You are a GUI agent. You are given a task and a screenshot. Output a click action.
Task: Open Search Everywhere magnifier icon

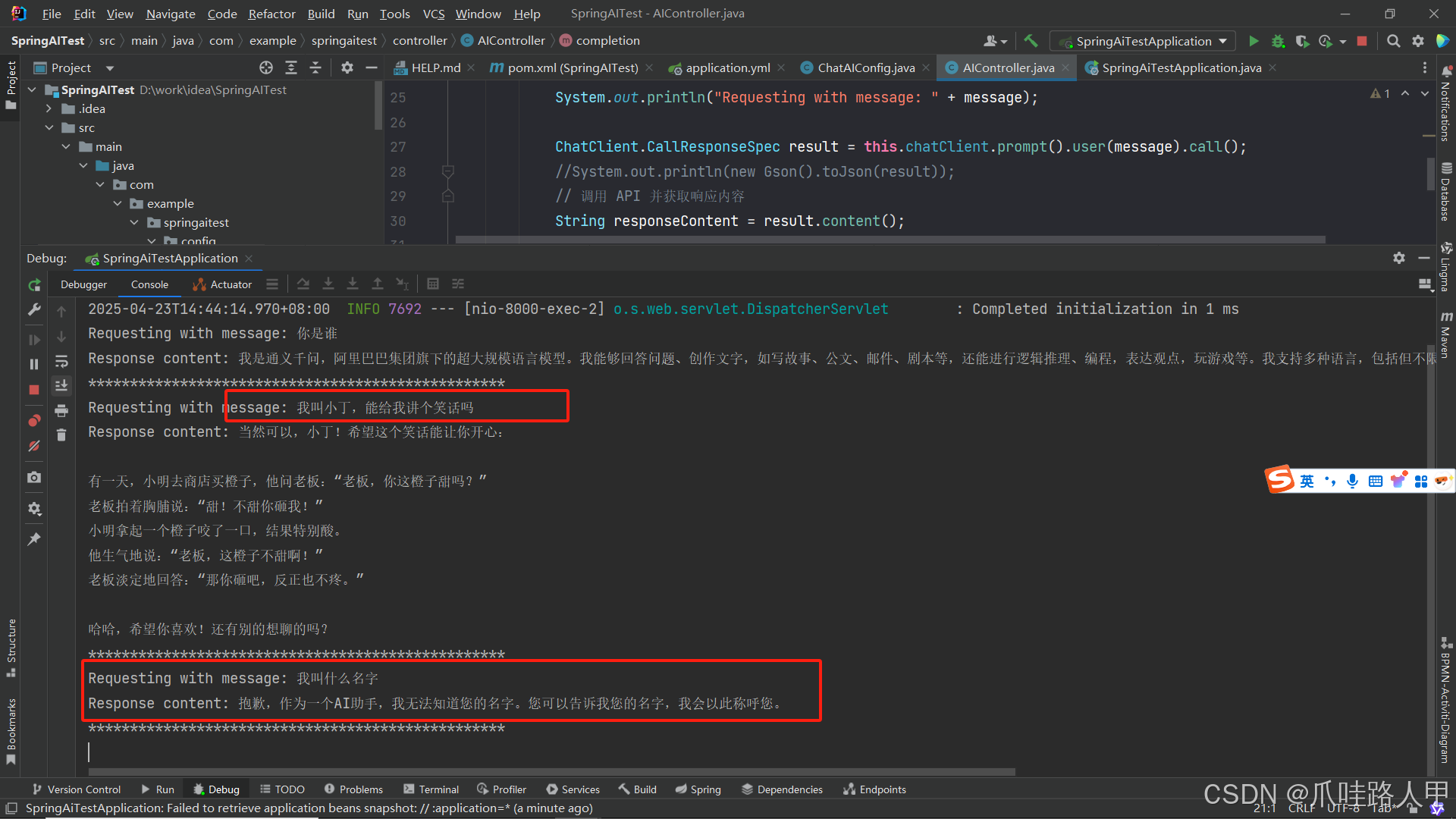click(1393, 41)
